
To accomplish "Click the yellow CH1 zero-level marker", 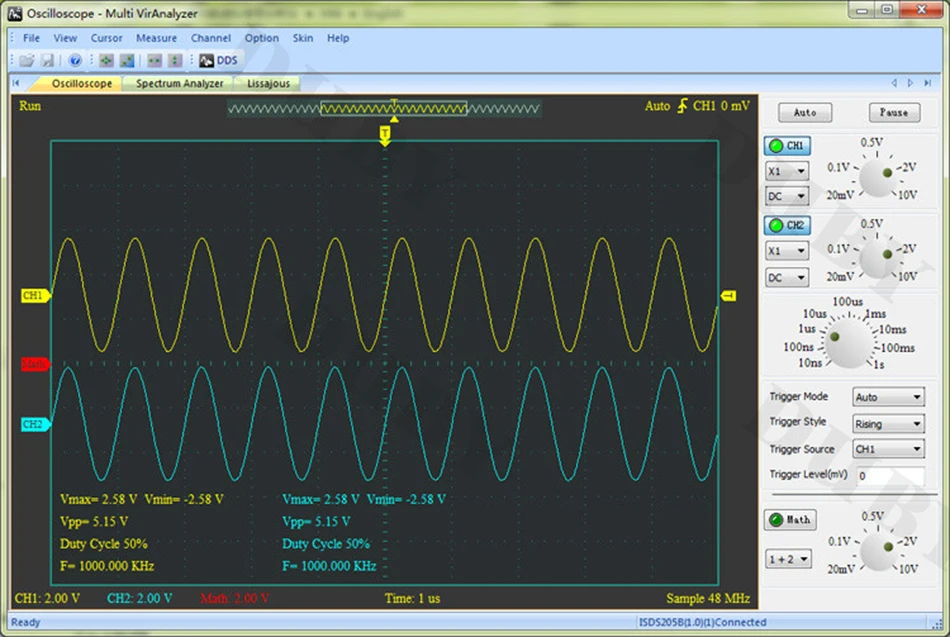I will click(x=34, y=296).
